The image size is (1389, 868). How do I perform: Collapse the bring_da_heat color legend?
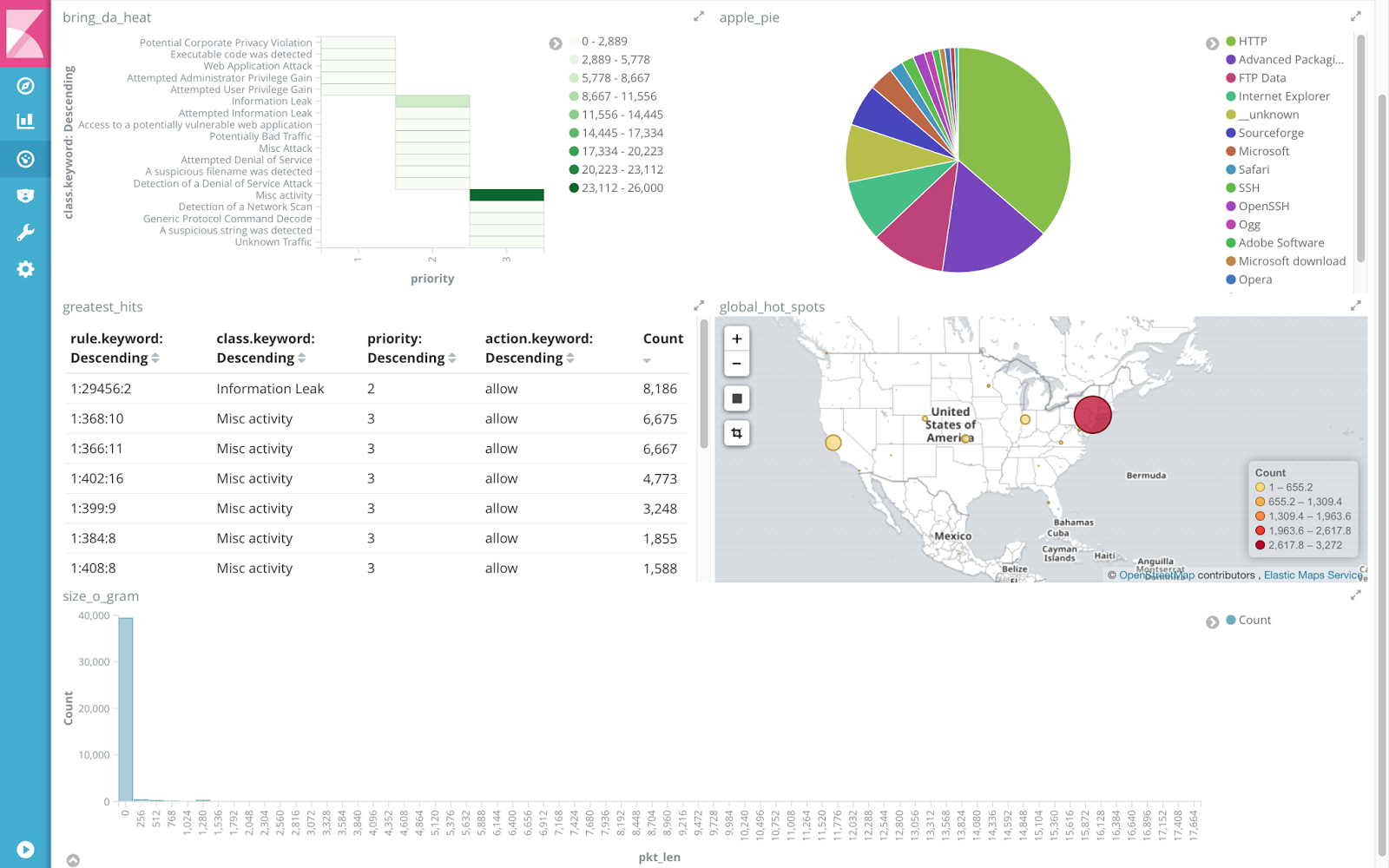click(x=556, y=43)
